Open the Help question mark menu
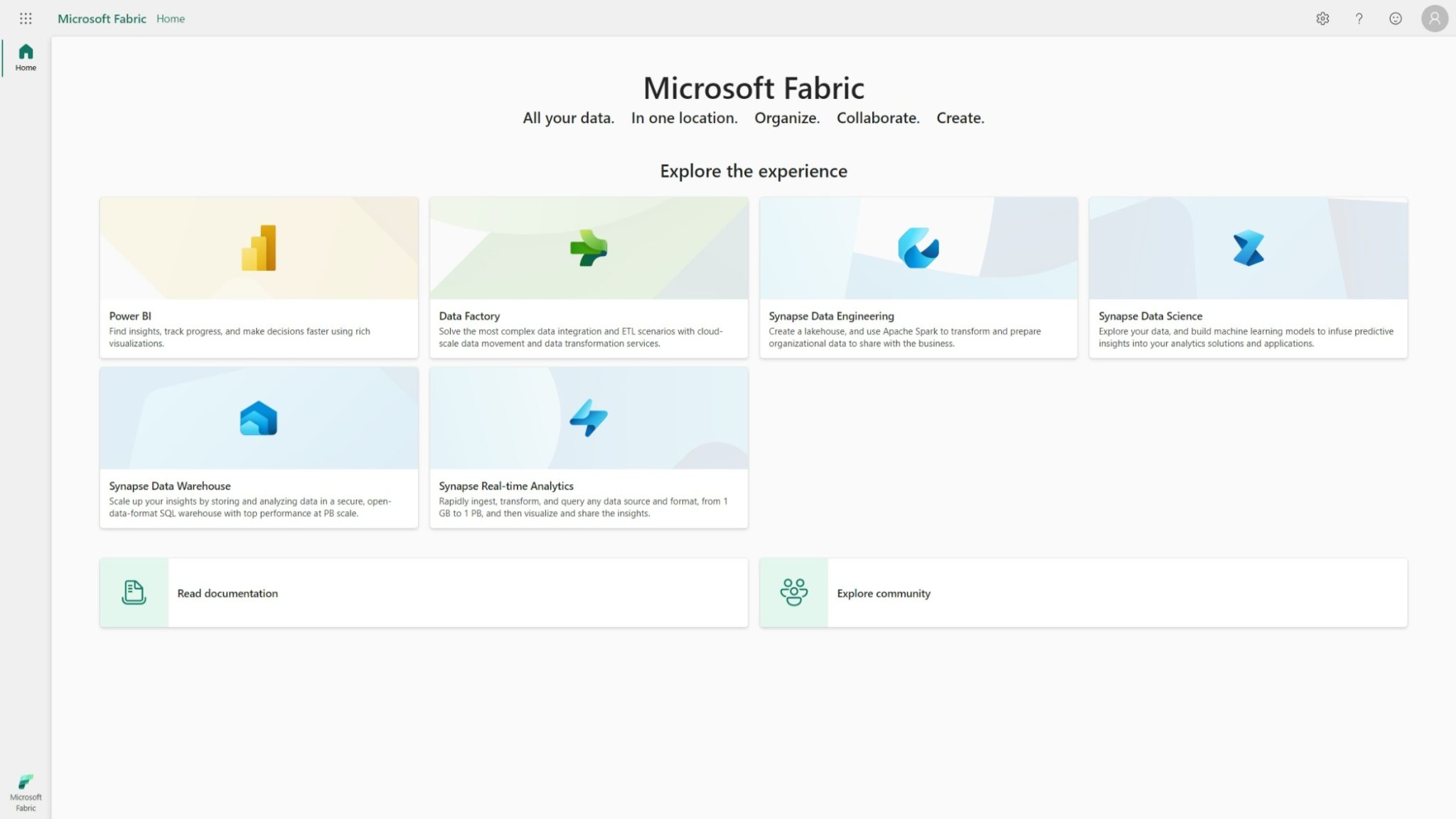Image resolution: width=1456 pixels, height=819 pixels. point(1359,18)
